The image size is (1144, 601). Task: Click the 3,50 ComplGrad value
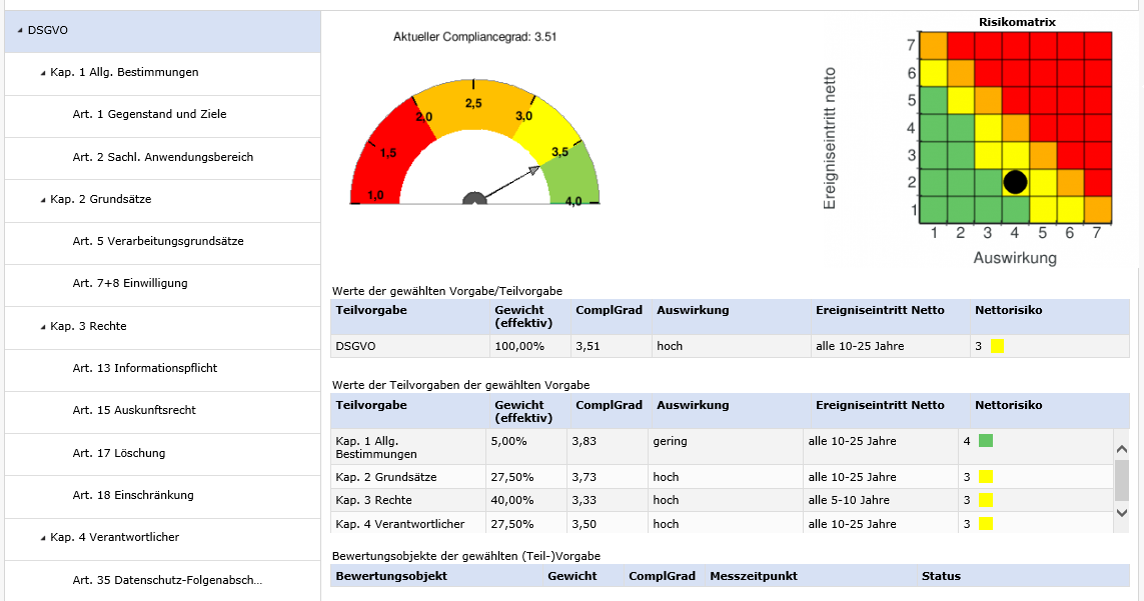tap(584, 524)
